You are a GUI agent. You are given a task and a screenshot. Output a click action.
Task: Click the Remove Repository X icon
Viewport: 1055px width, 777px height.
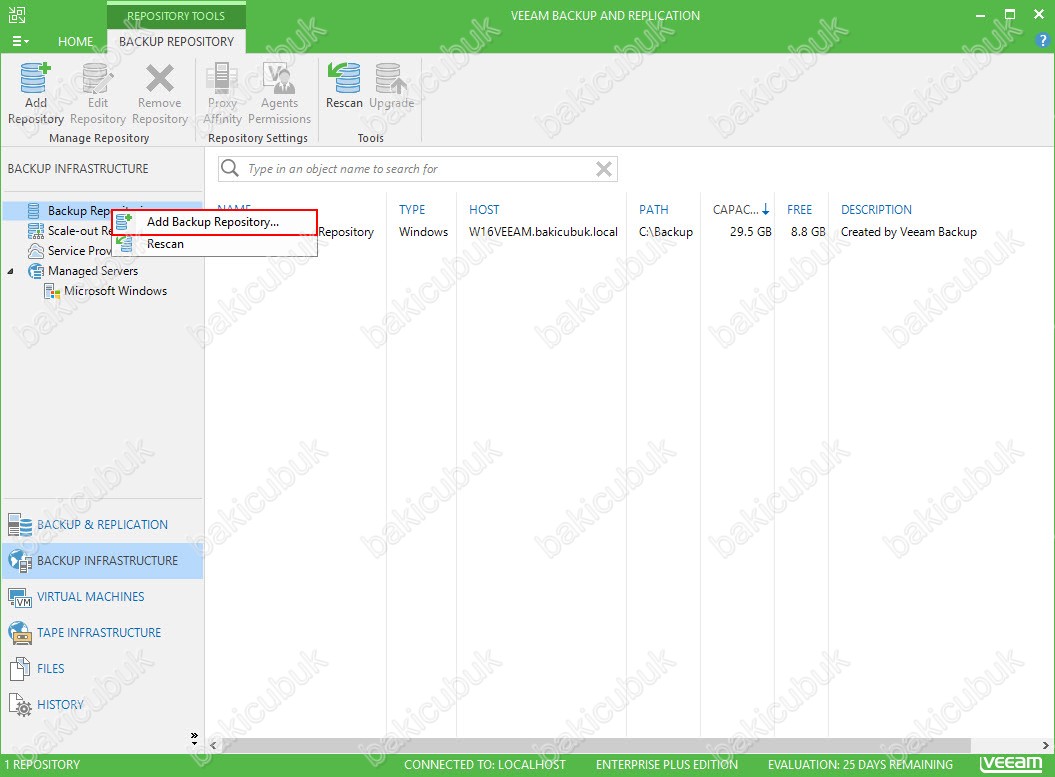coord(159,79)
